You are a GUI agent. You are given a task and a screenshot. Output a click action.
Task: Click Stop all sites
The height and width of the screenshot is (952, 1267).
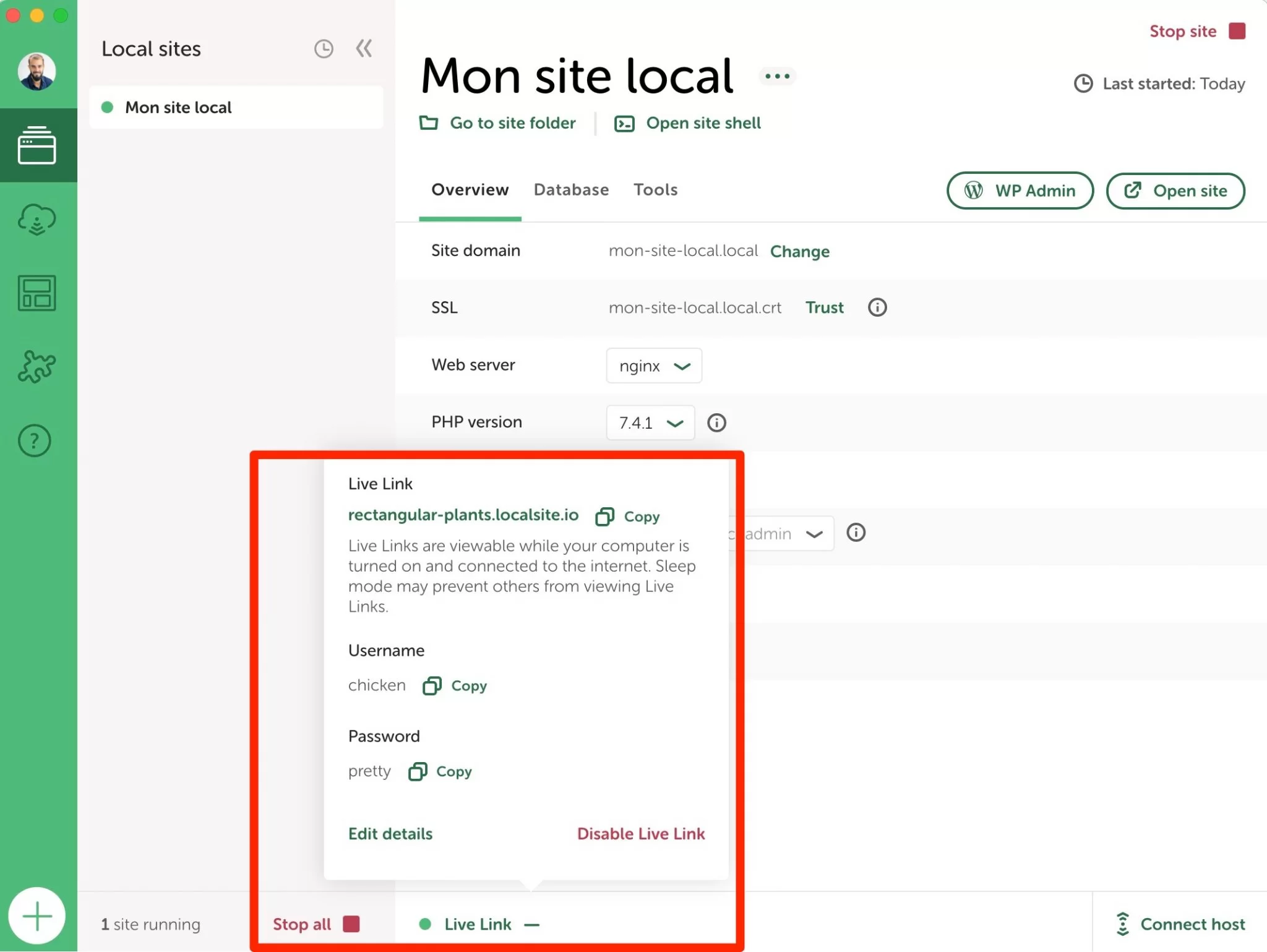pyautogui.click(x=316, y=924)
